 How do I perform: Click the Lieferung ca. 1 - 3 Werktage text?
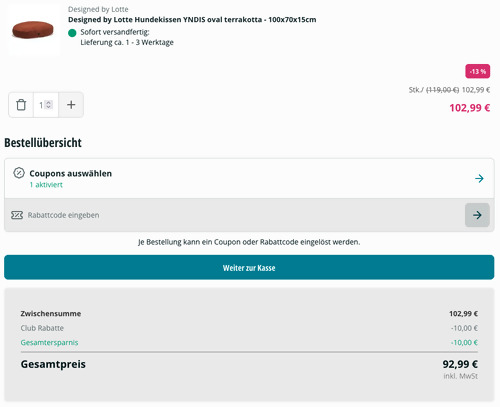tap(127, 42)
